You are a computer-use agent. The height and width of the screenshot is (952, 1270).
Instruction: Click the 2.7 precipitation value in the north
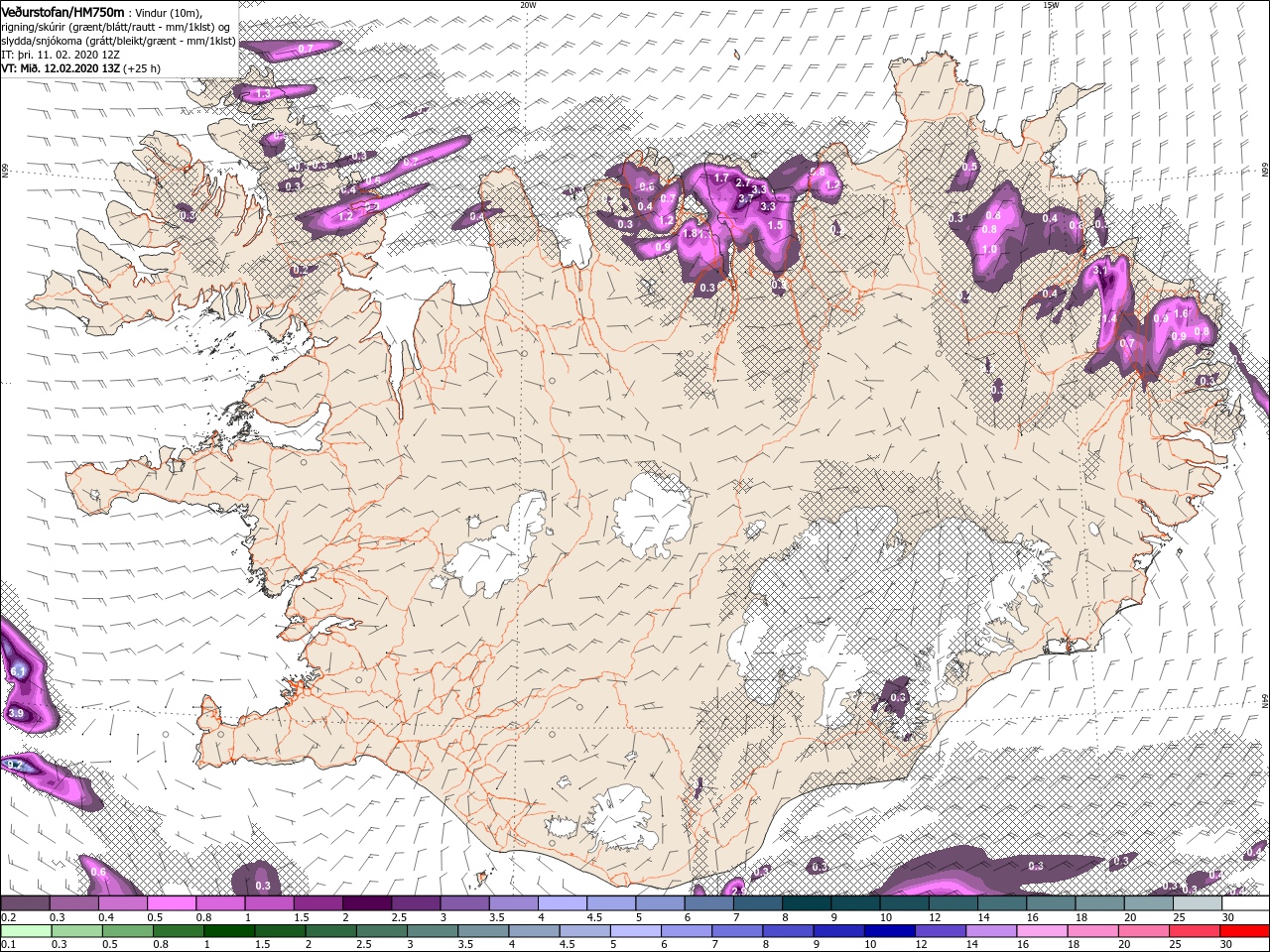(742, 182)
